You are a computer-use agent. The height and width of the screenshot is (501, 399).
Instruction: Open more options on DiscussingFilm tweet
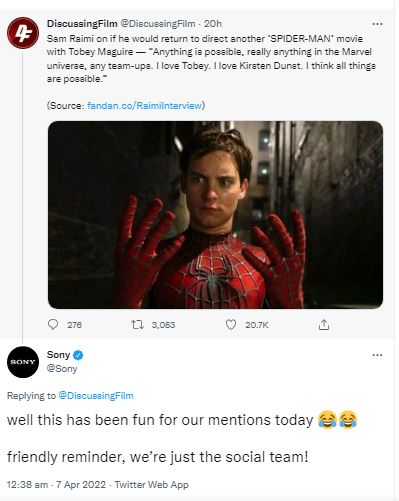pyautogui.click(x=377, y=24)
